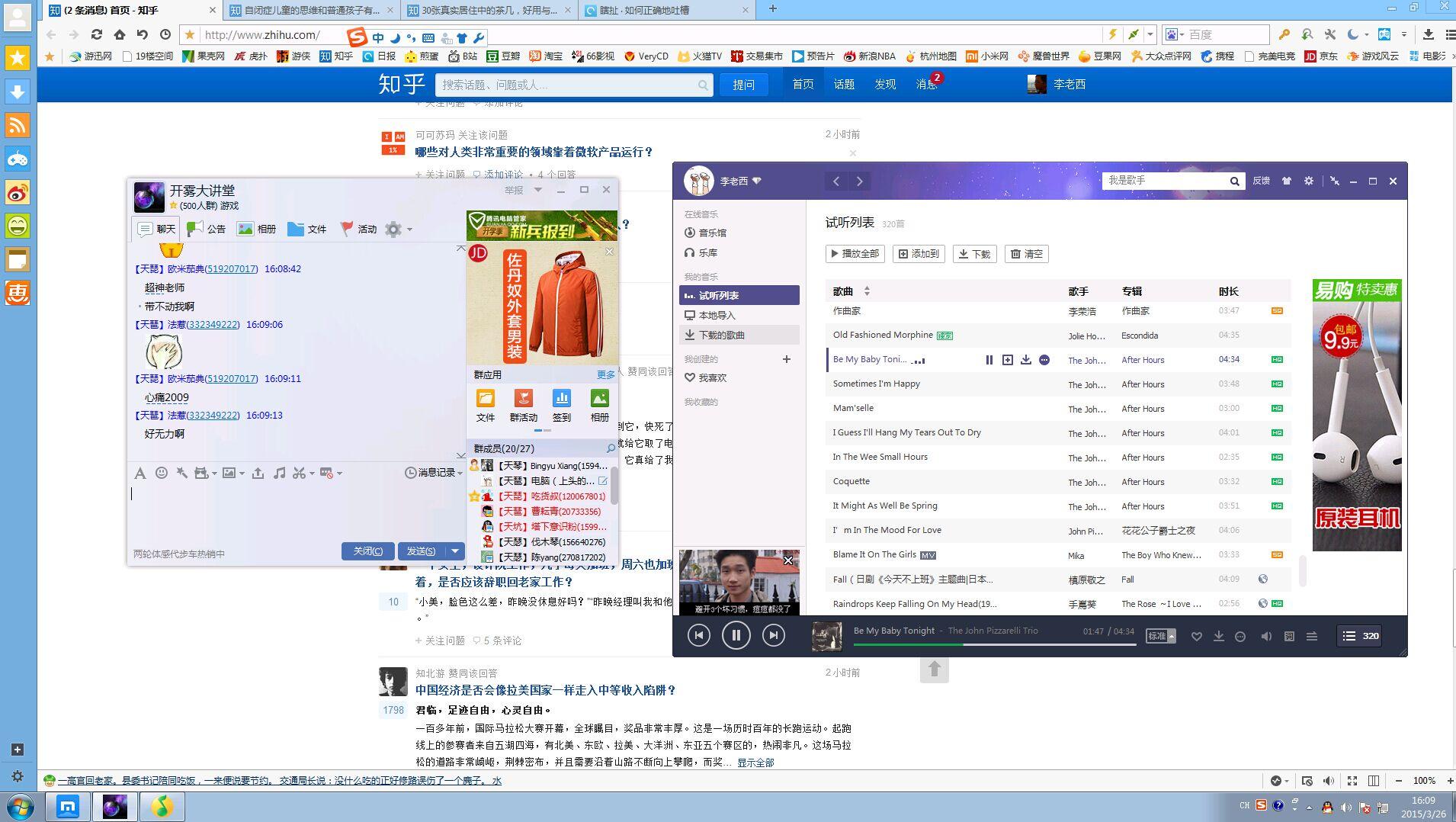Image resolution: width=1456 pixels, height=822 pixels.
Task: Open 群活动 group app icon
Action: (523, 406)
